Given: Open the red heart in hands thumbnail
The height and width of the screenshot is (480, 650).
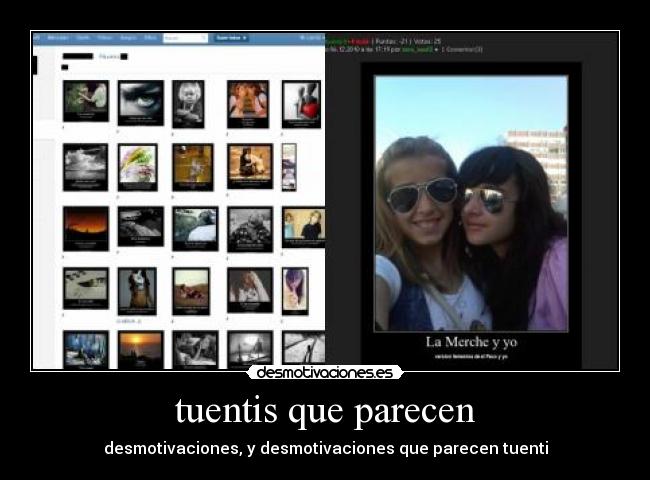Looking at the screenshot, I should [301, 104].
